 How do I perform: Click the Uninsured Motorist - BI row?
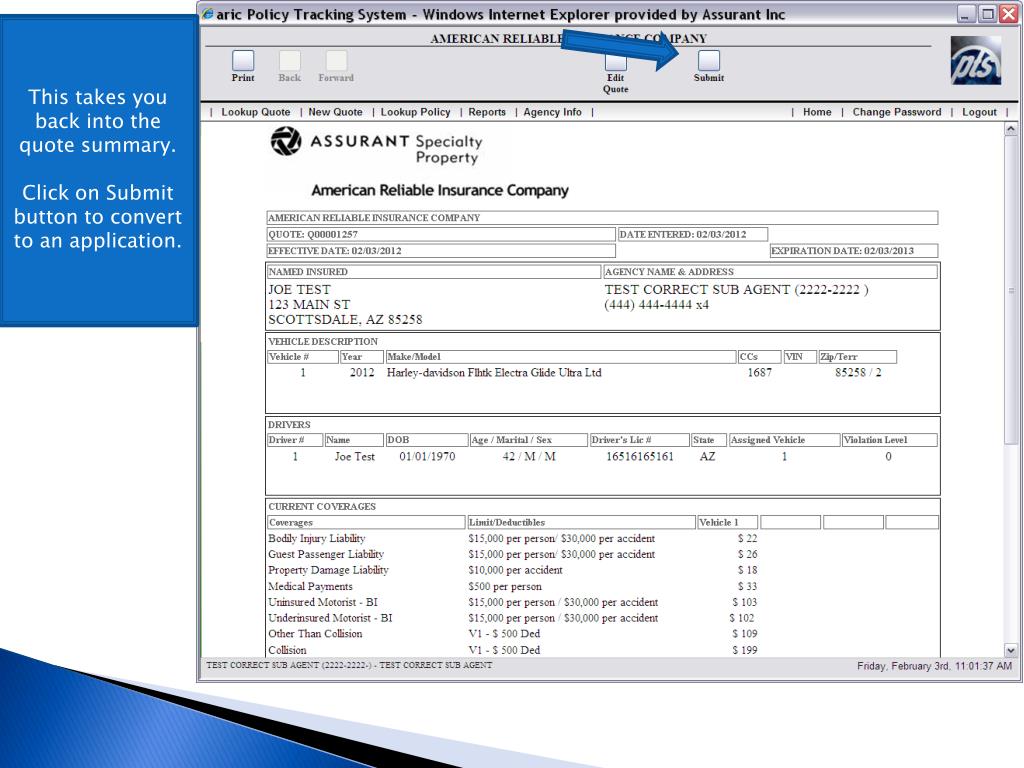tap(513, 601)
